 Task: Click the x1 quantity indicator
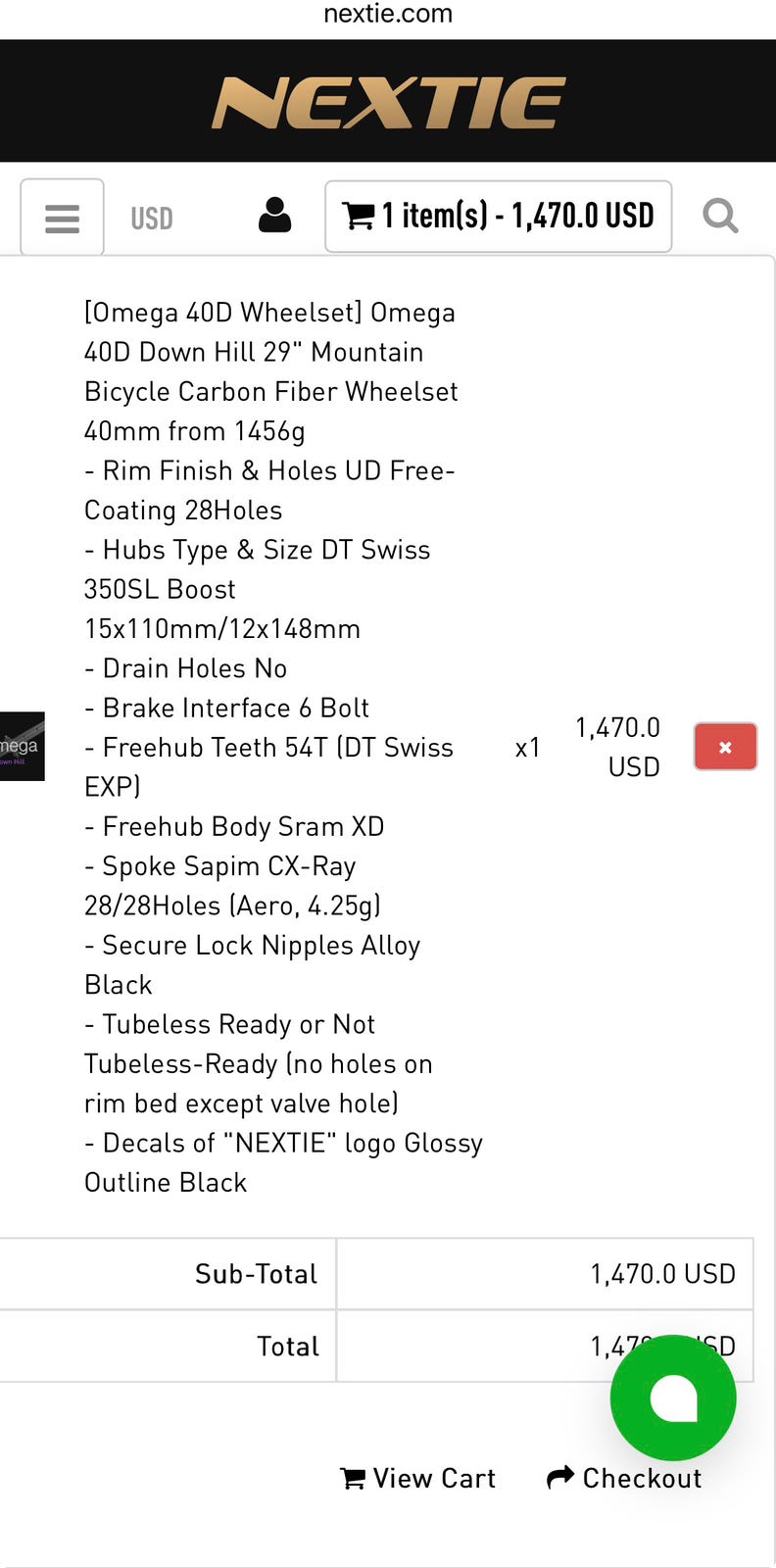tap(528, 748)
